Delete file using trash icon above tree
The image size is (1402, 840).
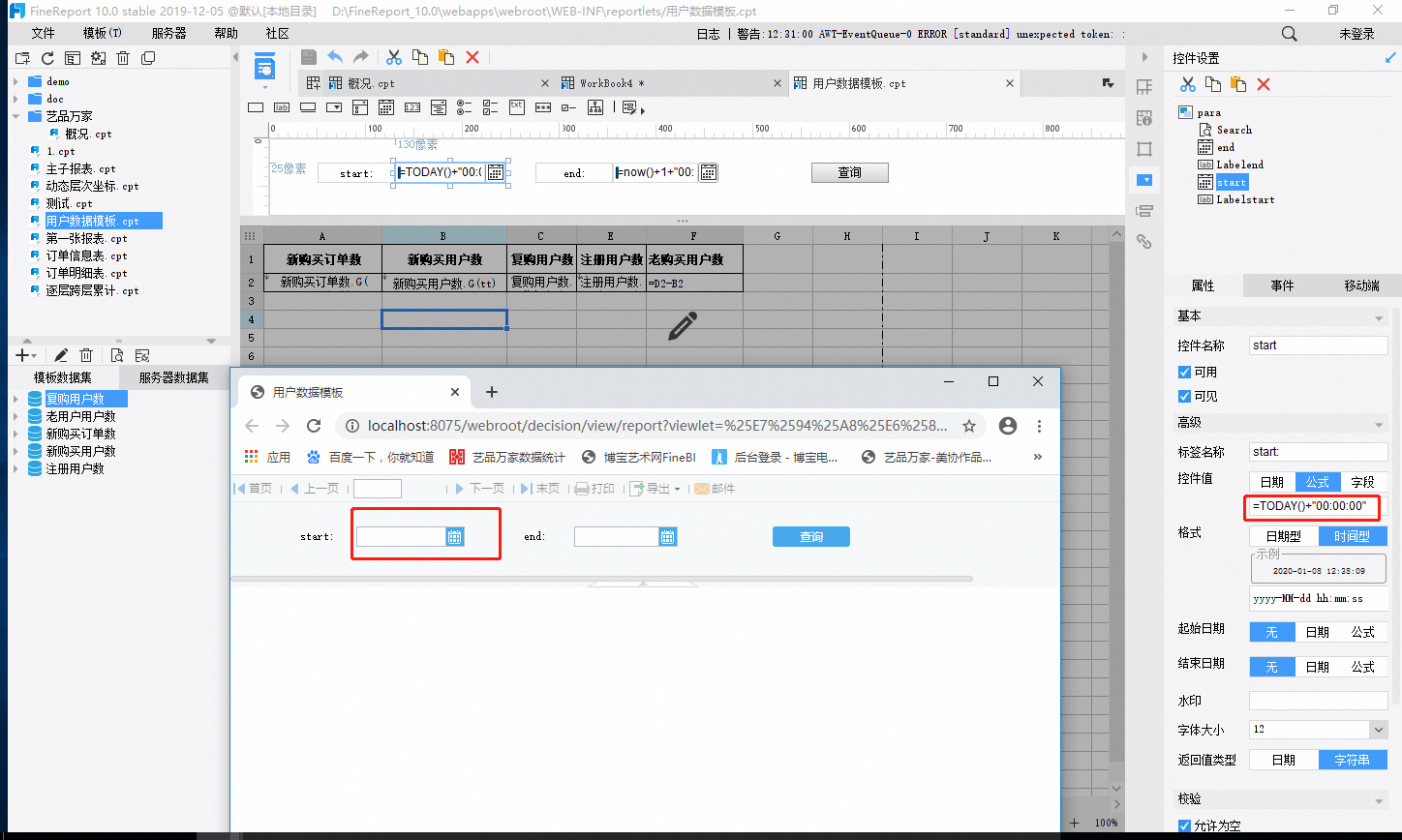pyautogui.click(x=123, y=58)
